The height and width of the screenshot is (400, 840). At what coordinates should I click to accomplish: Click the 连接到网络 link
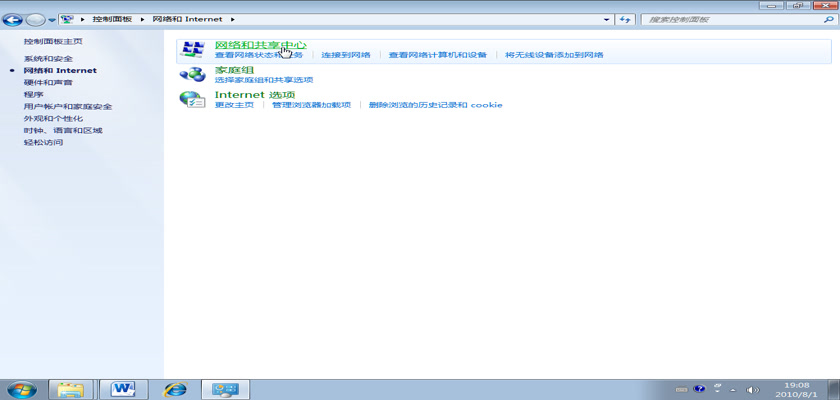coord(345,55)
